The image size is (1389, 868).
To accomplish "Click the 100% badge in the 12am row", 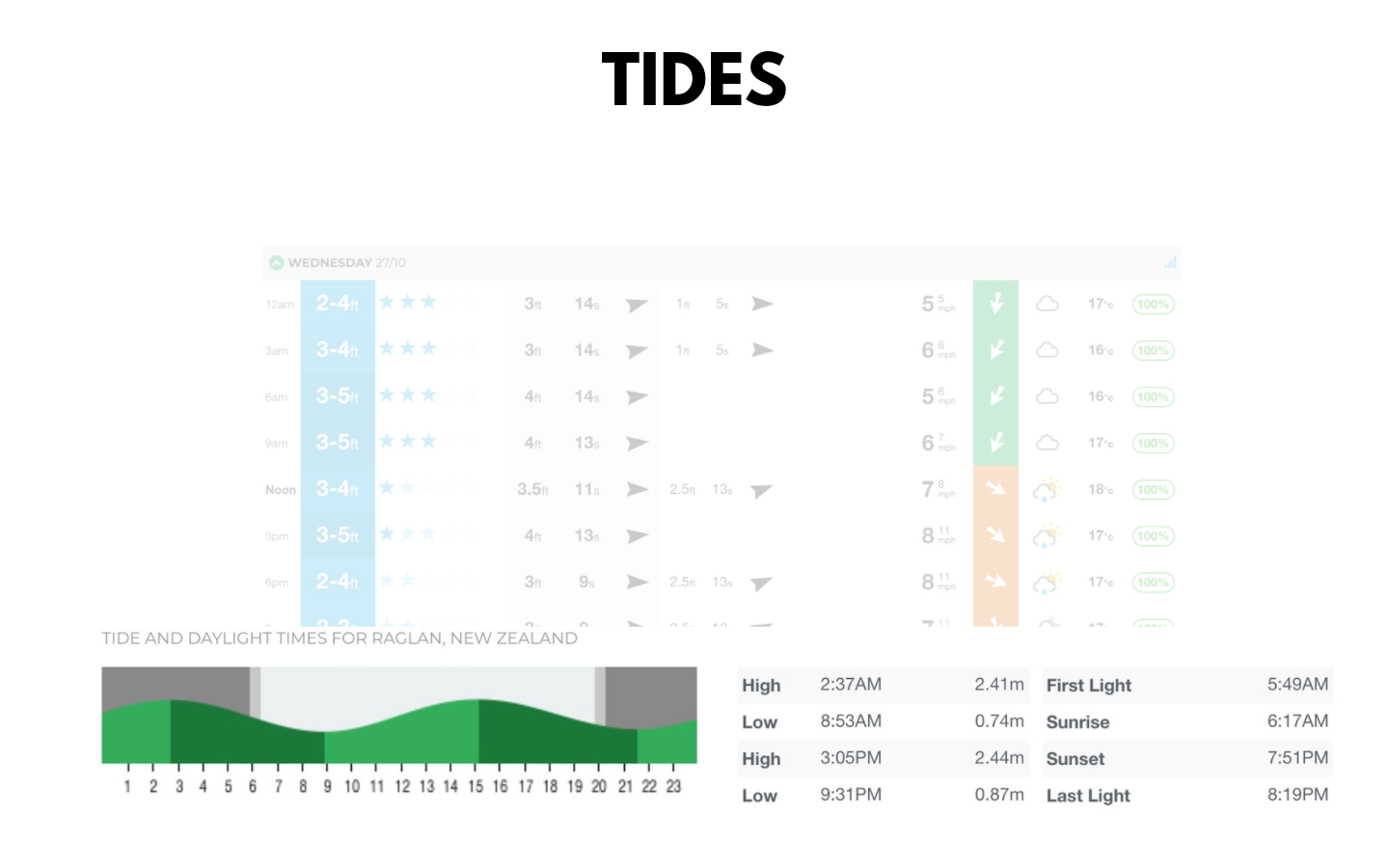I will tap(1153, 304).
